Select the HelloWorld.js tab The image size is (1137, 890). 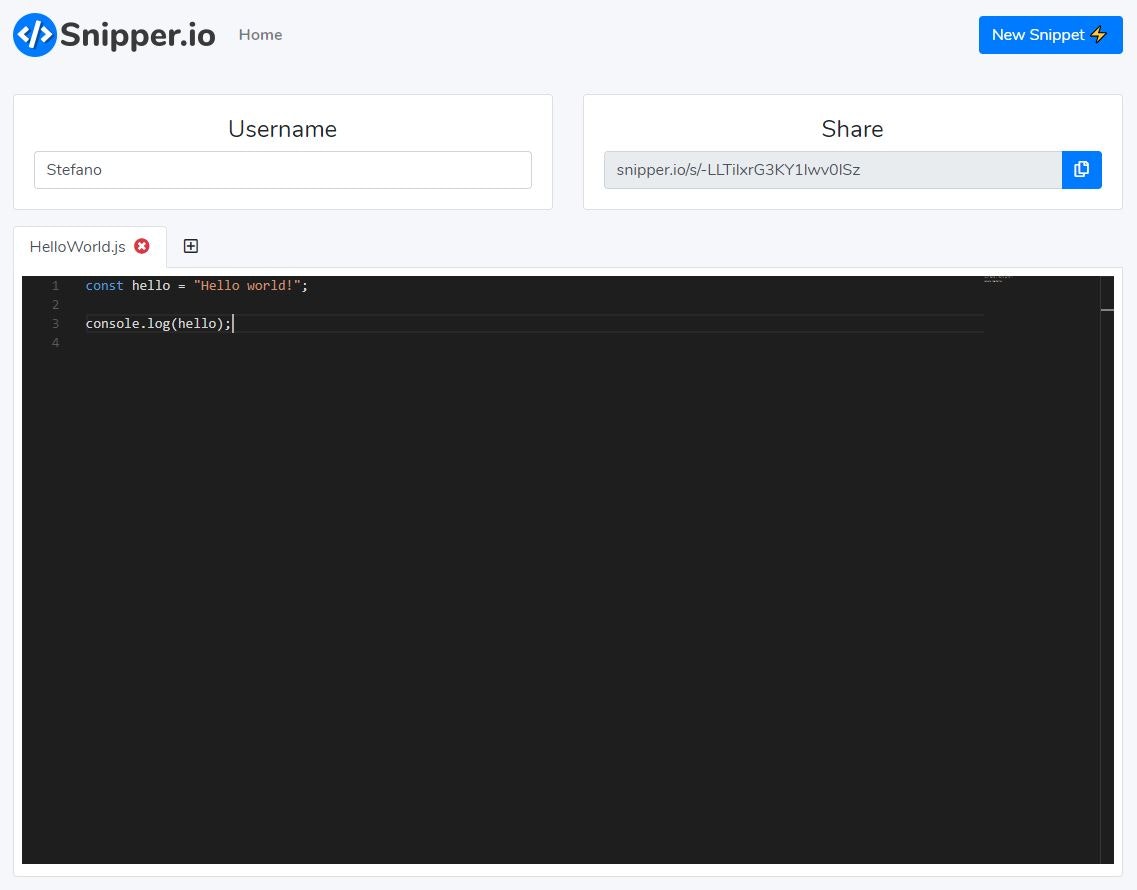point(76,246)
